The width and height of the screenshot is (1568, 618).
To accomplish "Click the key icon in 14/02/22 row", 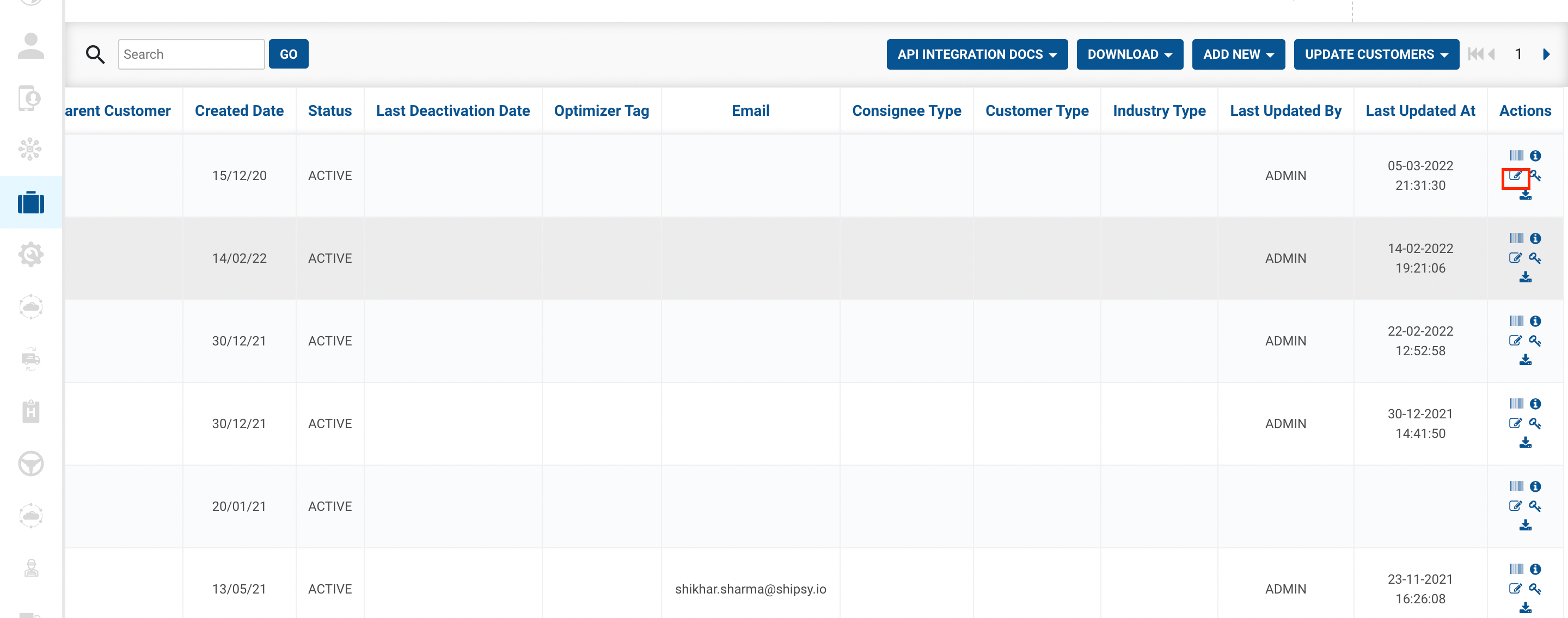I will pos(1535,258).
